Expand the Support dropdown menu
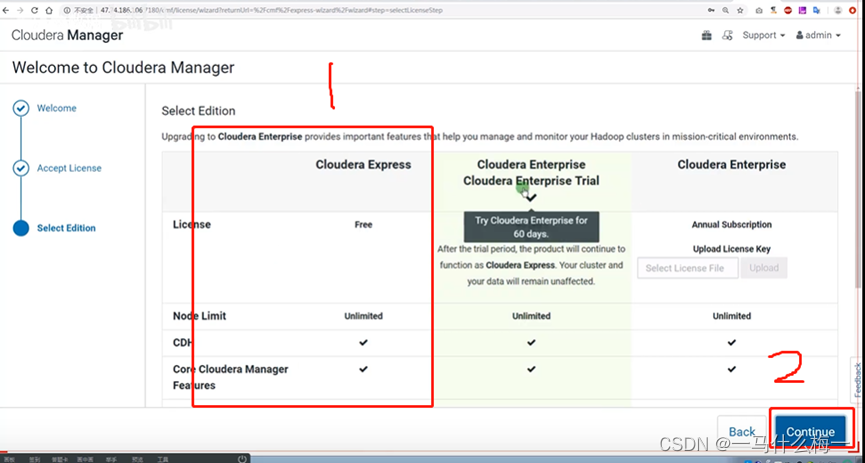 click(x=763, y=35)
